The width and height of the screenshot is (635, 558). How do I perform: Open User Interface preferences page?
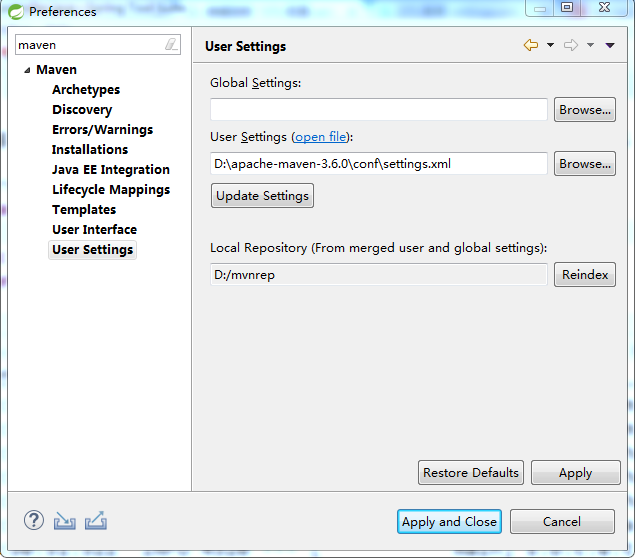[94, 230]
